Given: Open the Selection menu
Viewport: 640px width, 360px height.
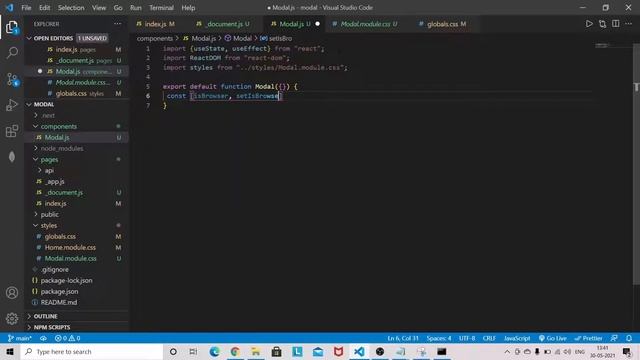Looking at the screenshot, I should [71, 8].
